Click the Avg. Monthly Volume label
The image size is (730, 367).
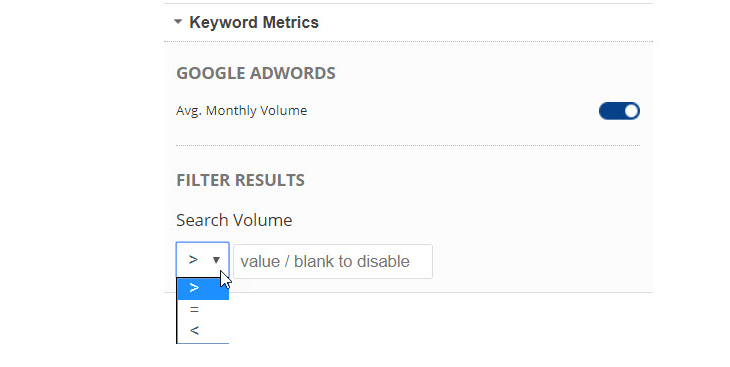point(241,111)
